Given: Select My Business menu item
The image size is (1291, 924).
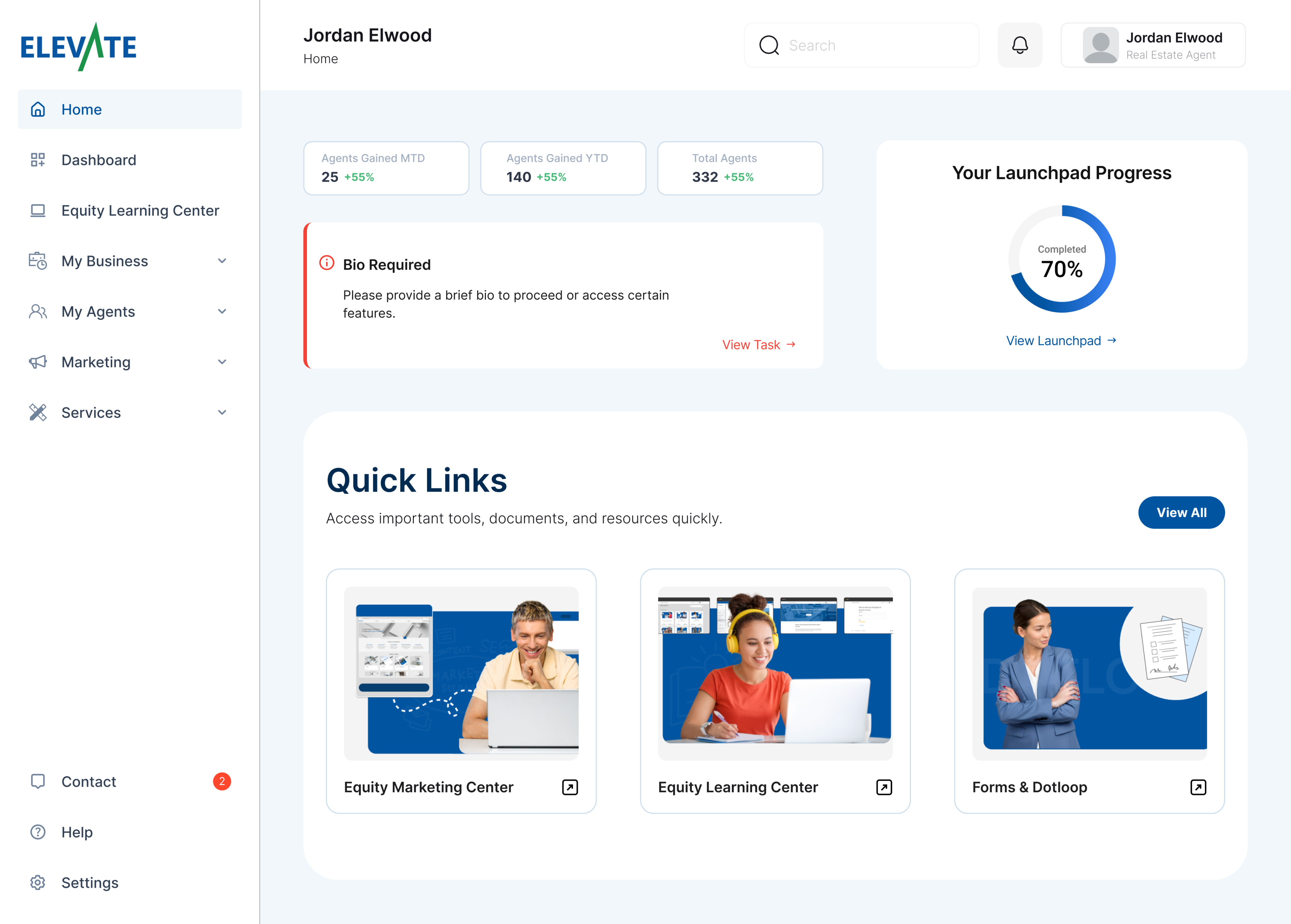Looking at the screenshot, I should (130, 261).
